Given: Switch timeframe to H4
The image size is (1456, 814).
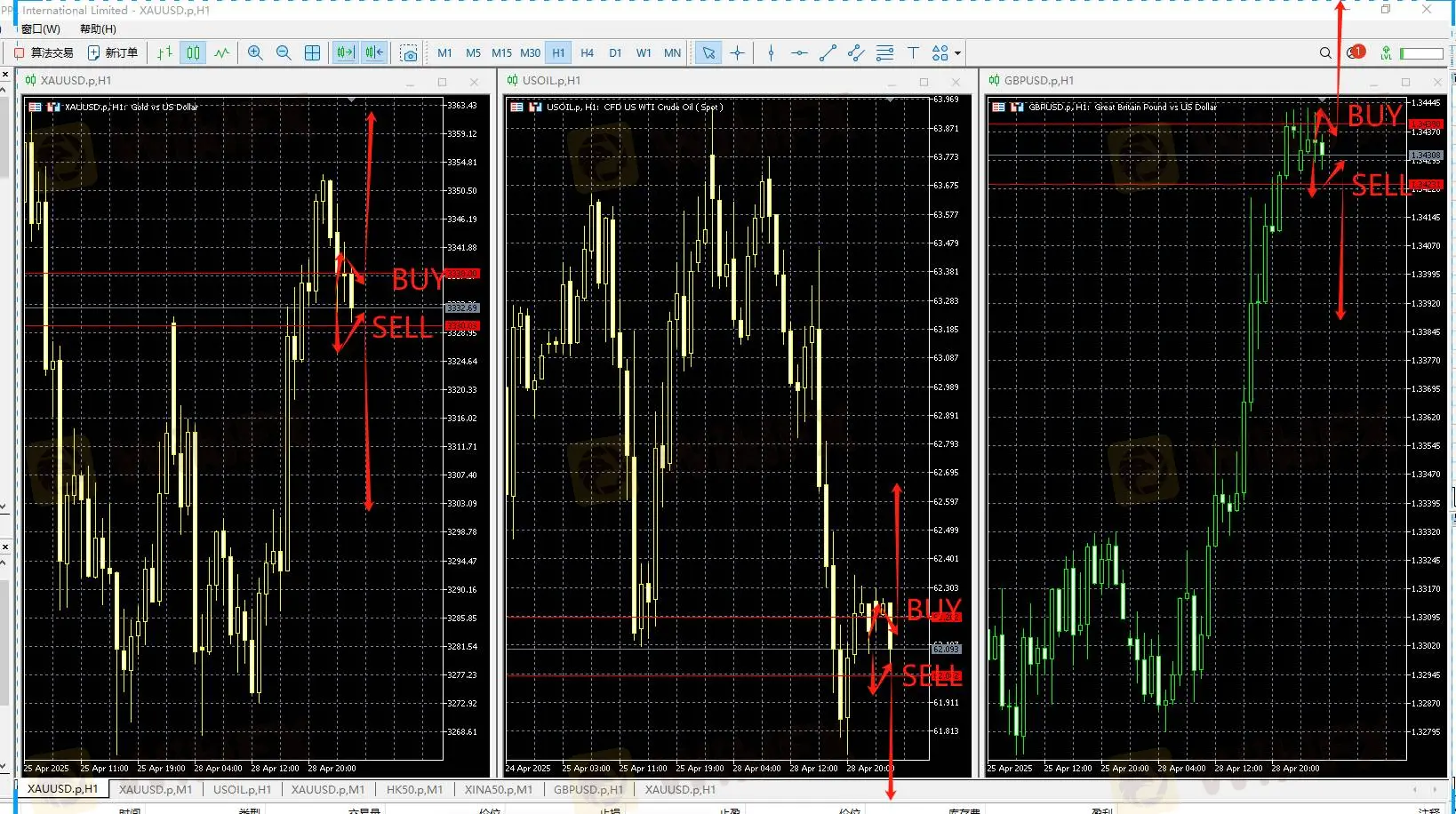Looking at the screenshot, I should (x=587, y=53).
